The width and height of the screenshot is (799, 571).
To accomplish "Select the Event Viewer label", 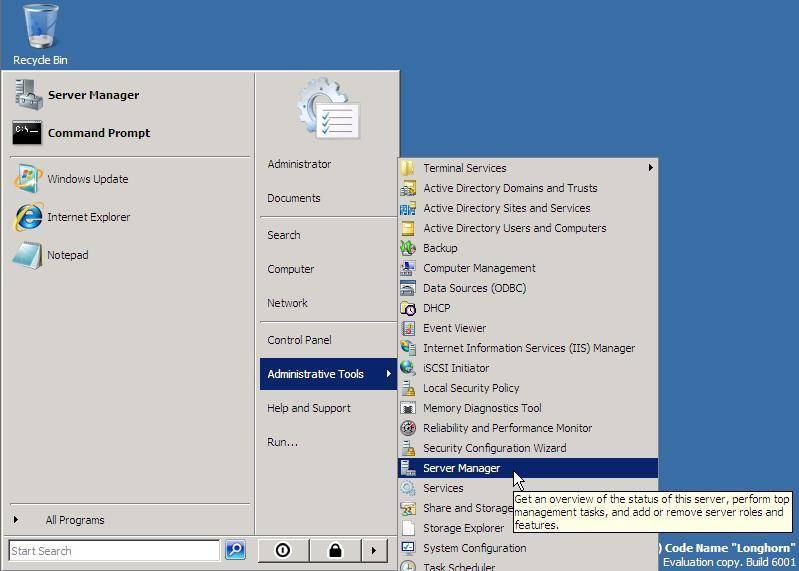I will [455, 328].
